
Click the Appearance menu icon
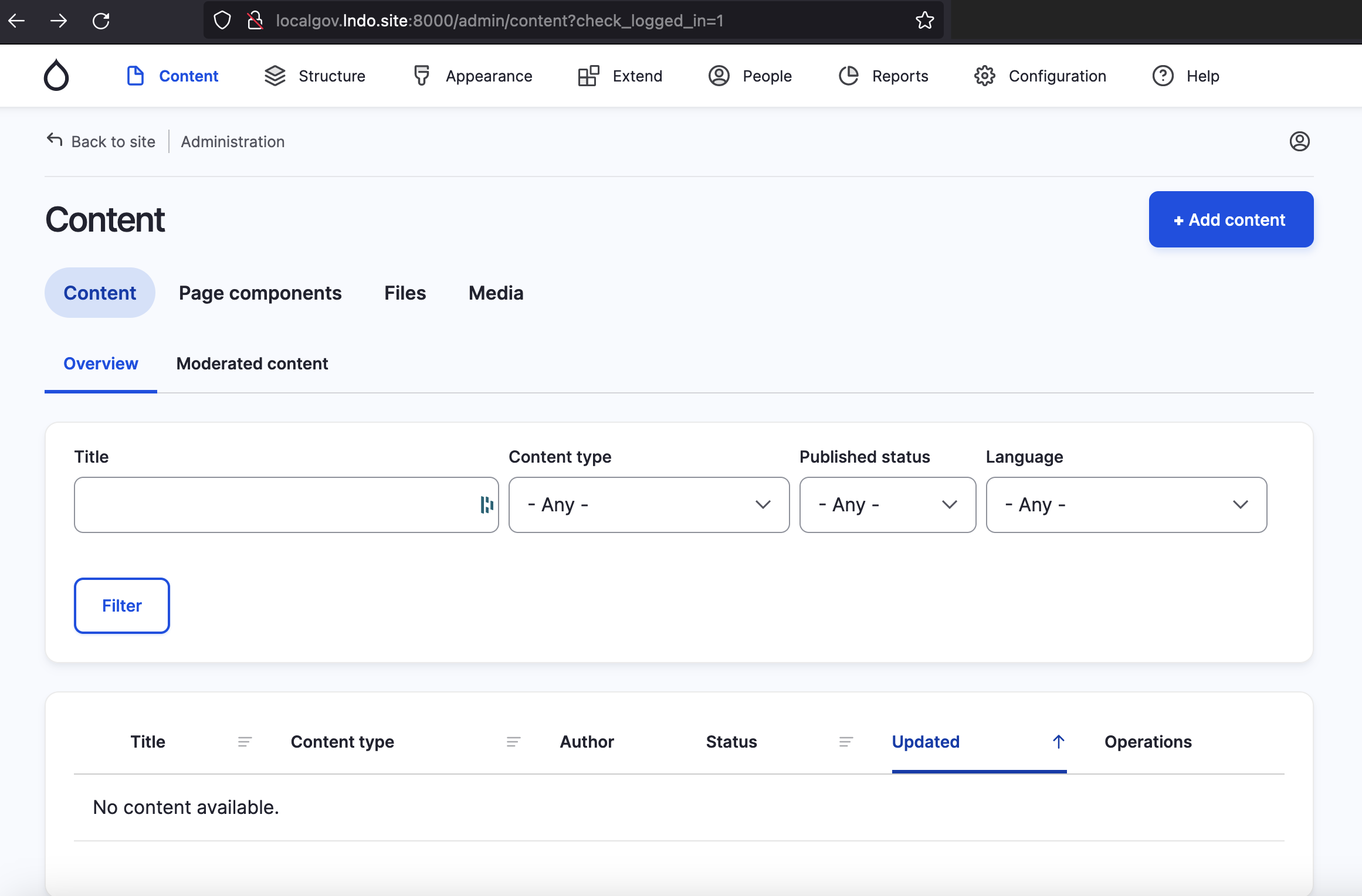point(421,76)
